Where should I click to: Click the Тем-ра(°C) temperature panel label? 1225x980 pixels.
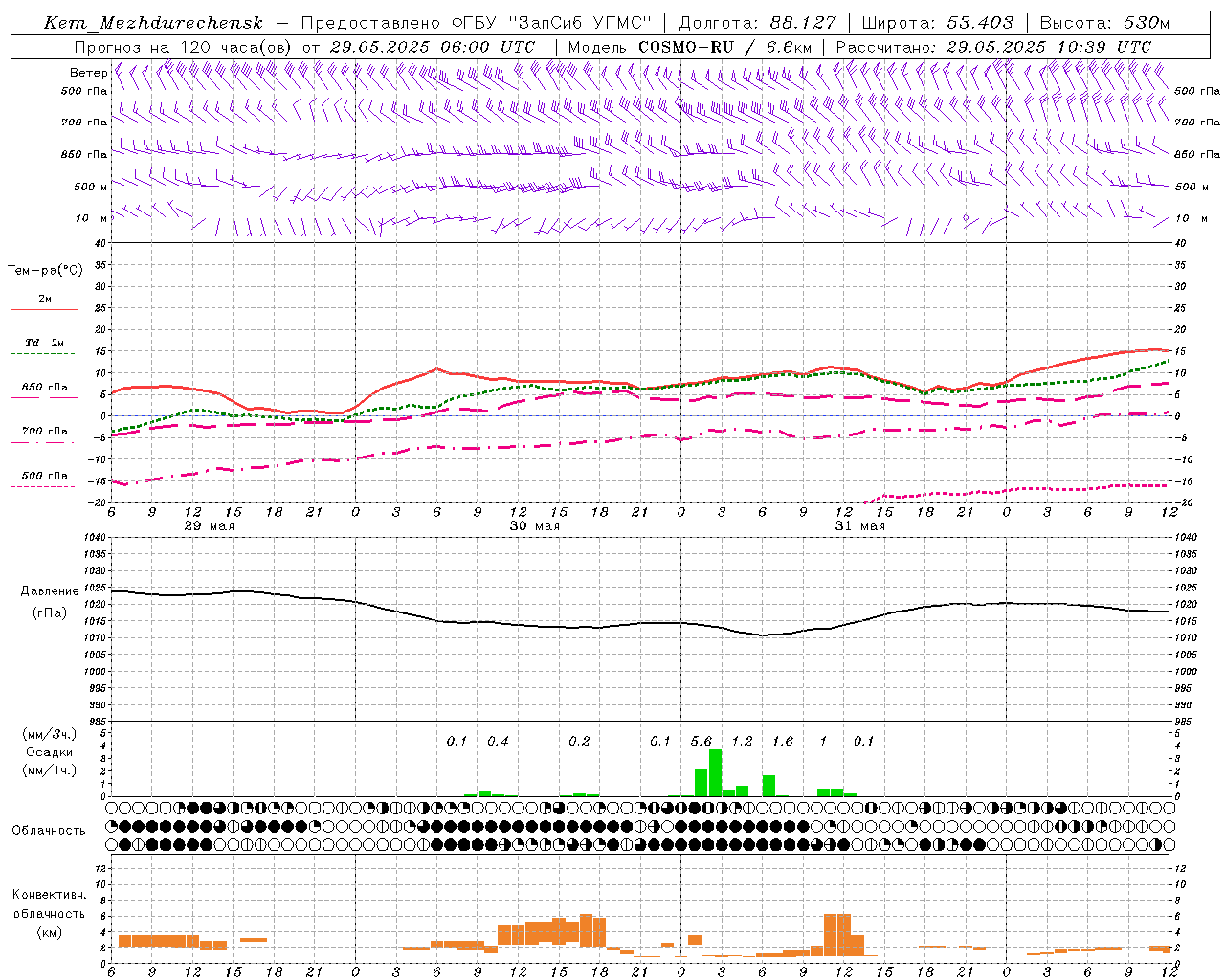point(45,271)
